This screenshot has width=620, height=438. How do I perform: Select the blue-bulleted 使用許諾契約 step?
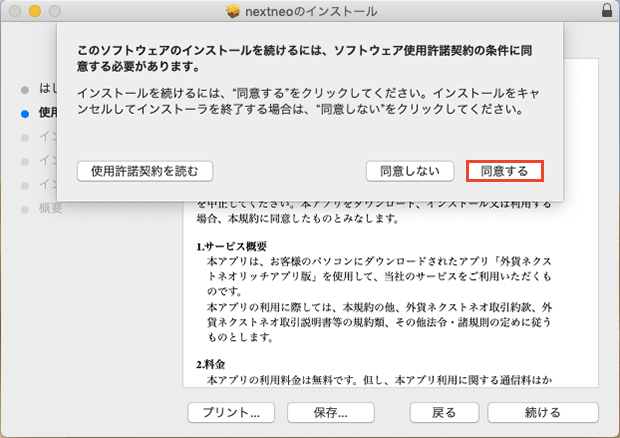pos(46,113)
